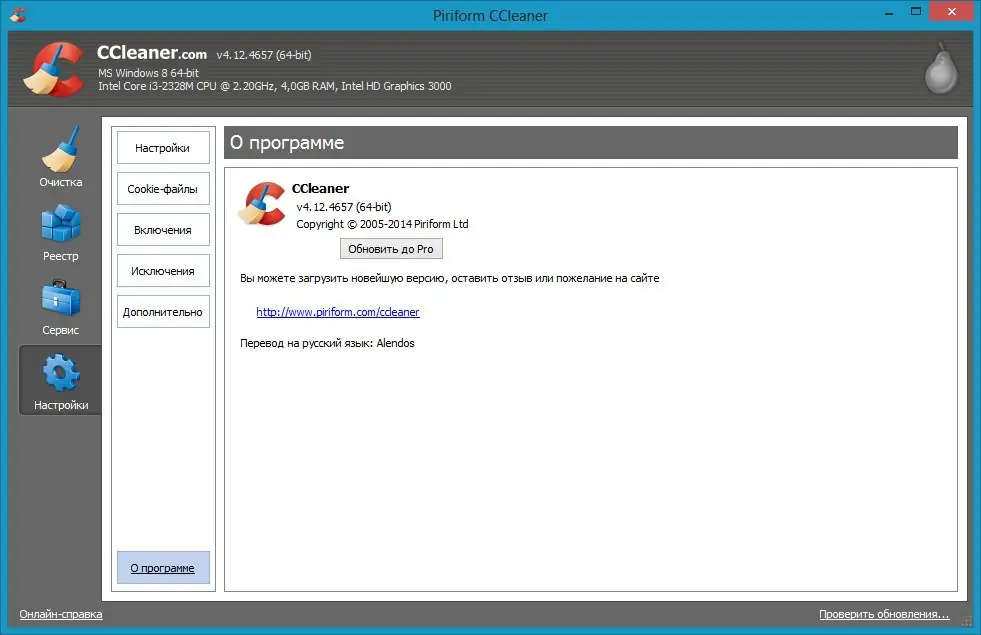Click the bold CCleaner name in About panel
Screen dimensions: 981x635
pos(320,188)
